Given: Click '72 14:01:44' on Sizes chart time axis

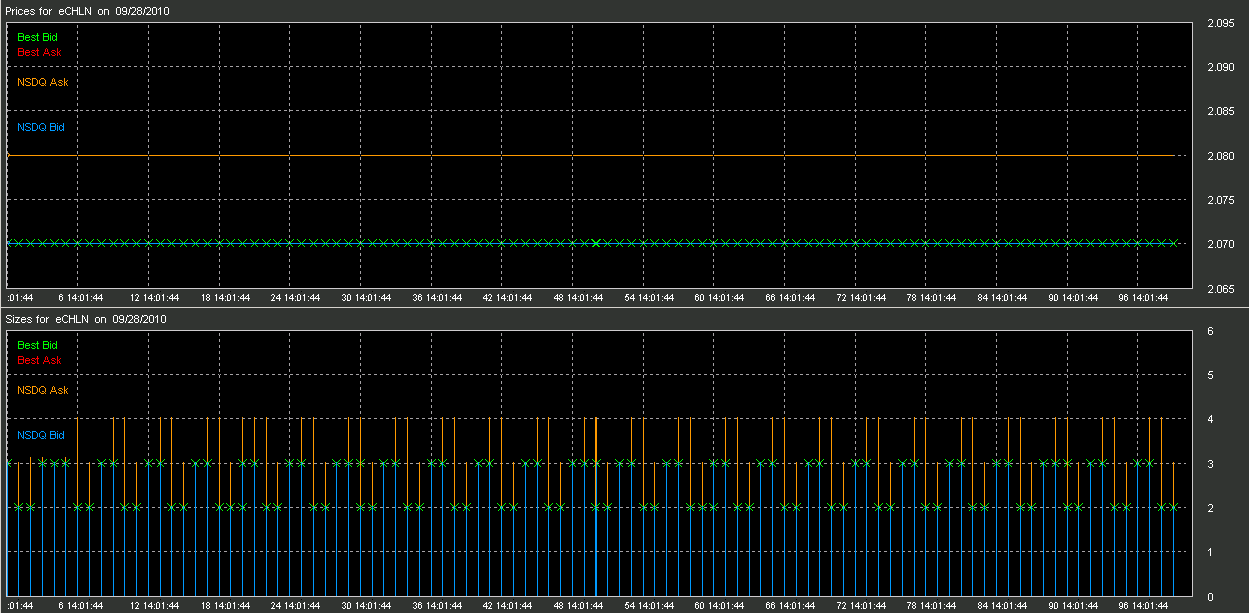Looking at the screenshot, I should point(862,606).
